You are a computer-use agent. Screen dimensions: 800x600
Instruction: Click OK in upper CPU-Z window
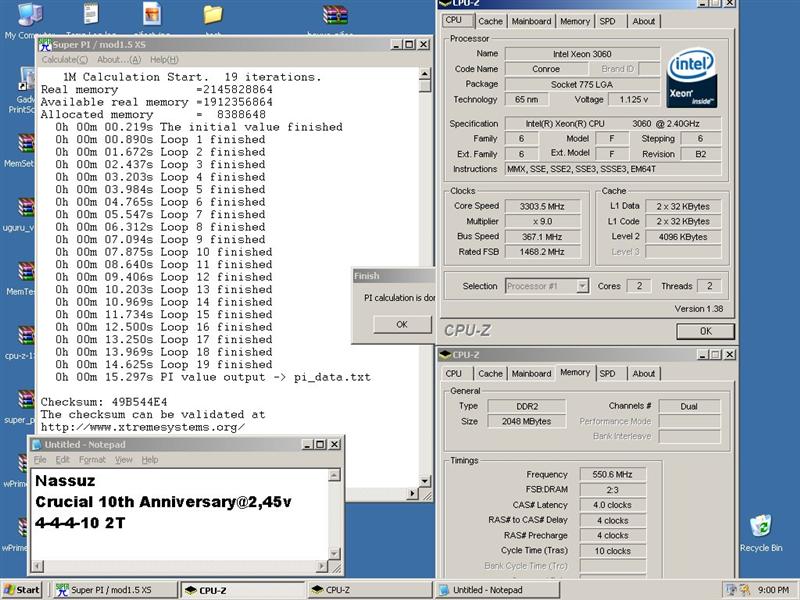click(x=706, y=331)
